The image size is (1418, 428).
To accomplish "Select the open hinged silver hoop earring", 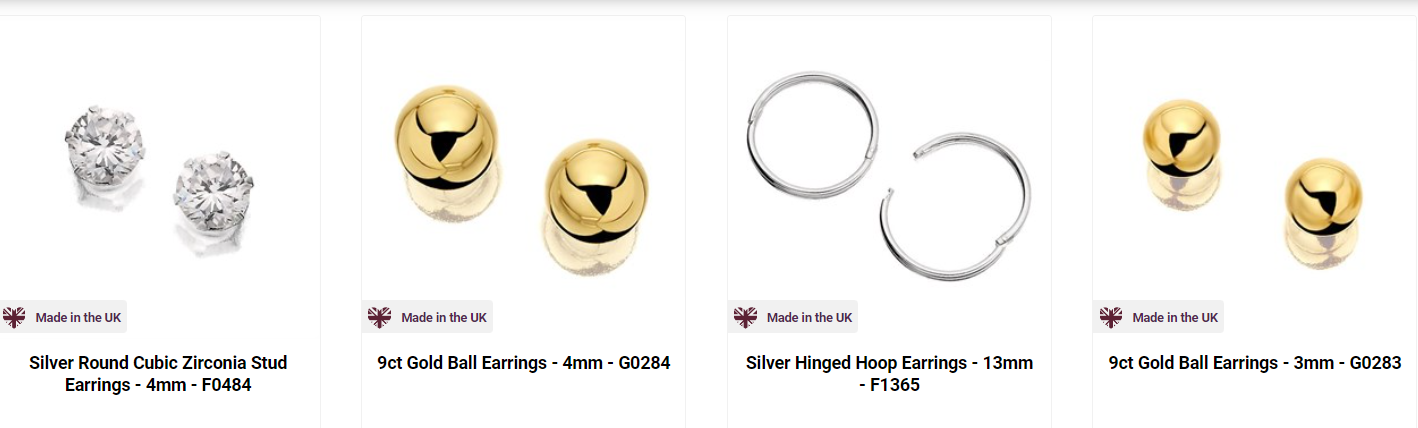I will [x=955, y=206].
